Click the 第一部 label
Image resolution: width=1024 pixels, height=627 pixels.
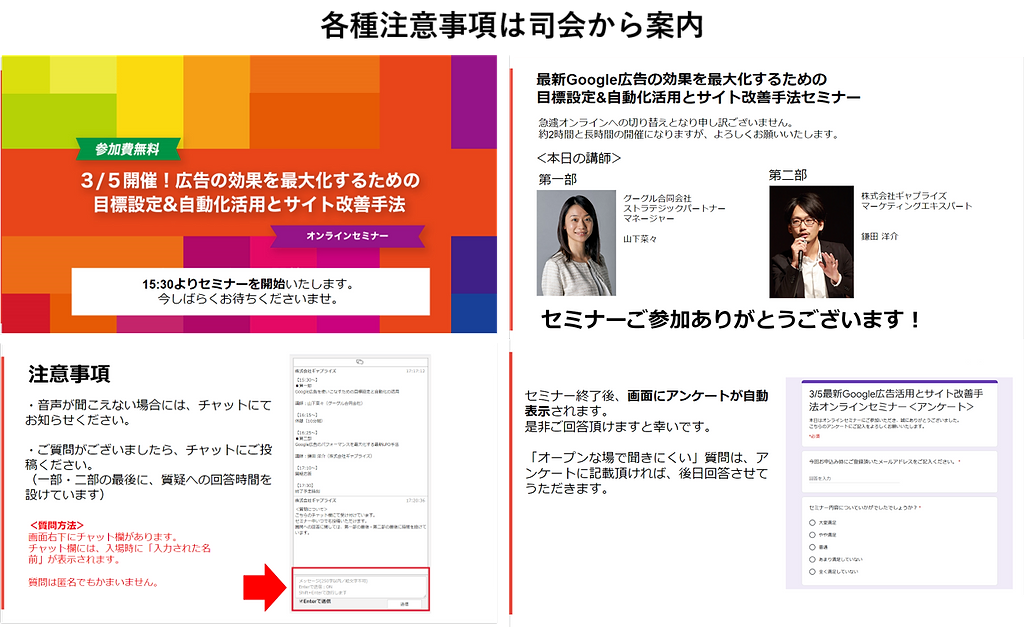click(x=558, y=180)
